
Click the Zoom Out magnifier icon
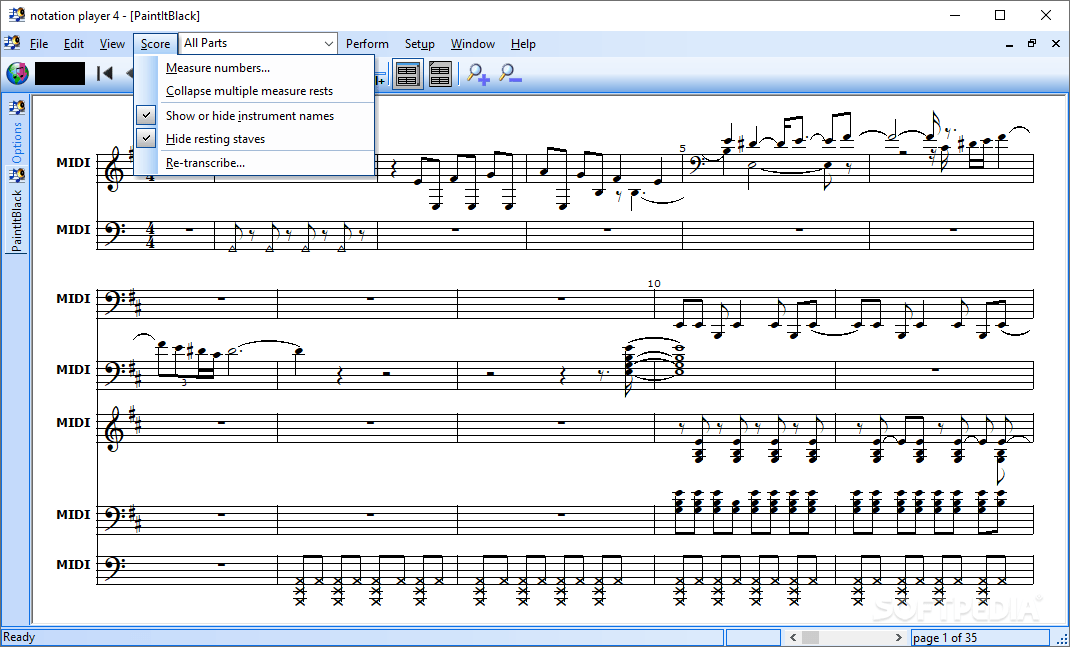pos(510,73)
